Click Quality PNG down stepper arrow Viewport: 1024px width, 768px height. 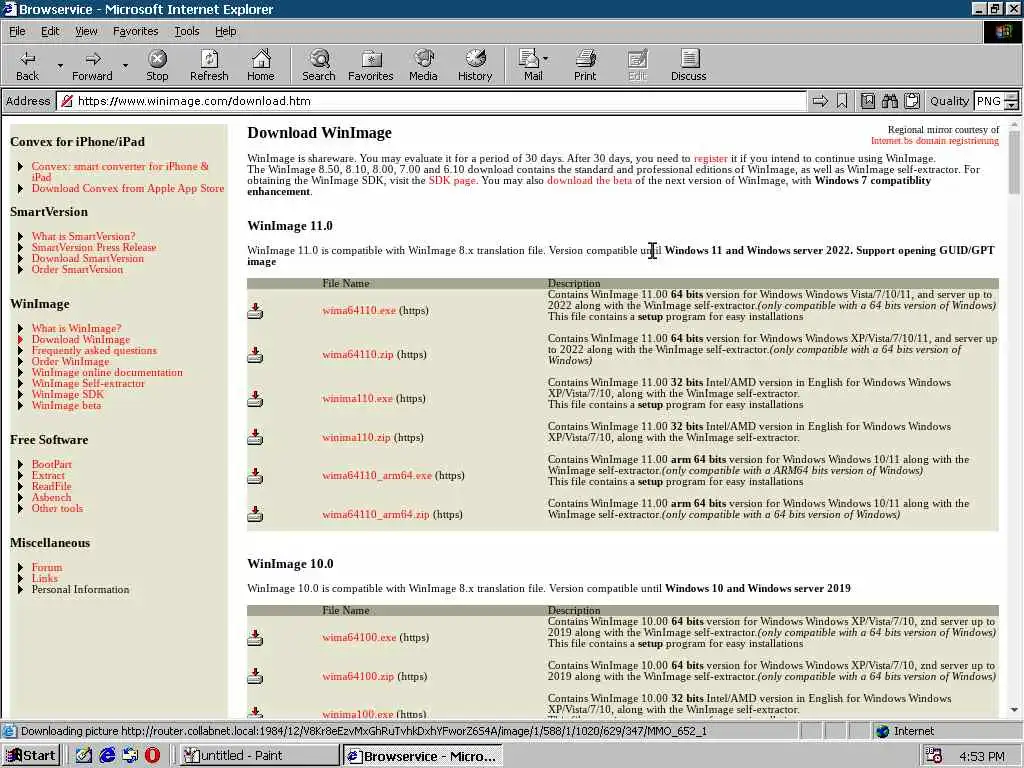point(1012,105)
